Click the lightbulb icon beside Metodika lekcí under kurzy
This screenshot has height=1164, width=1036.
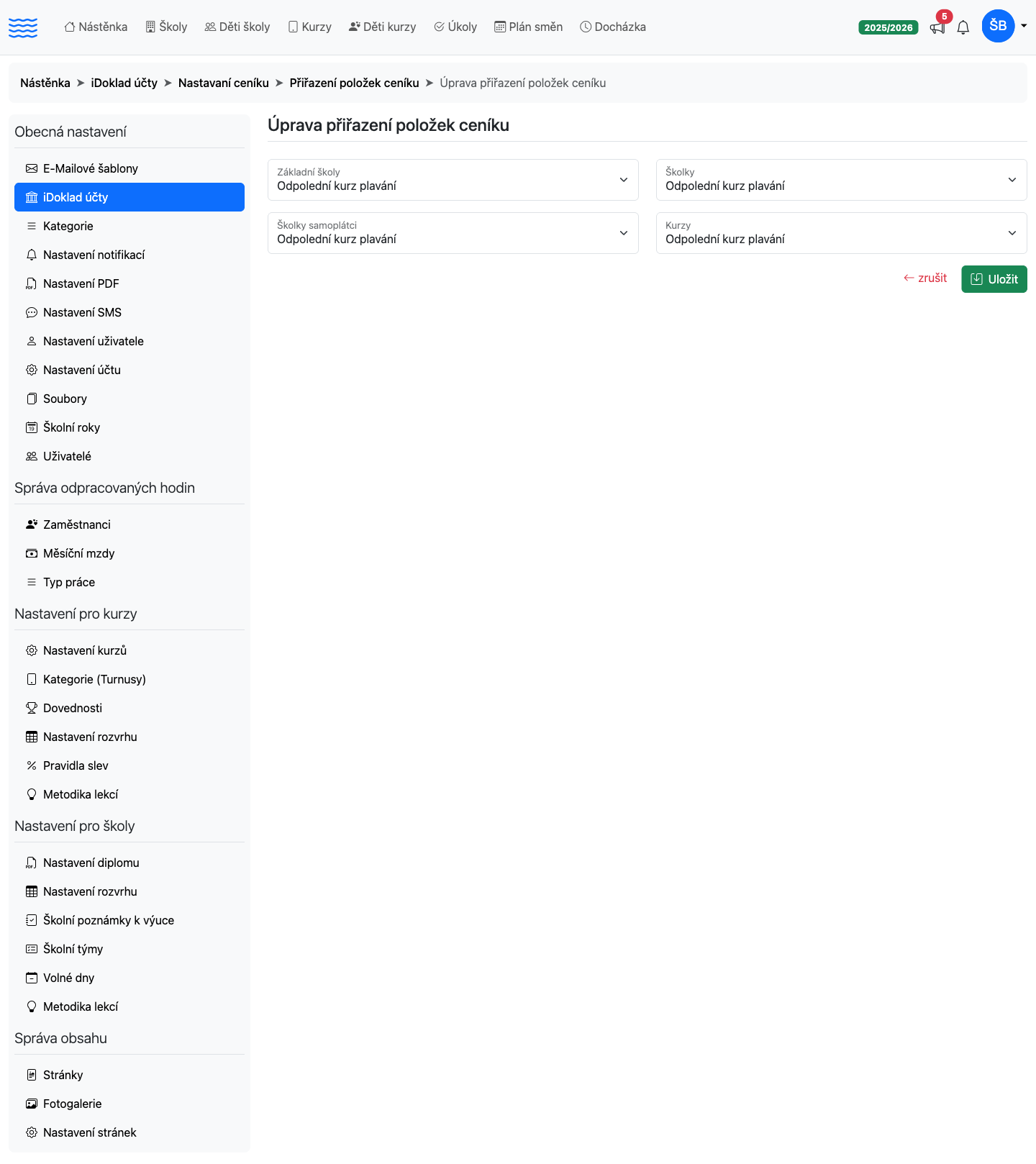[x=32, y=794]
